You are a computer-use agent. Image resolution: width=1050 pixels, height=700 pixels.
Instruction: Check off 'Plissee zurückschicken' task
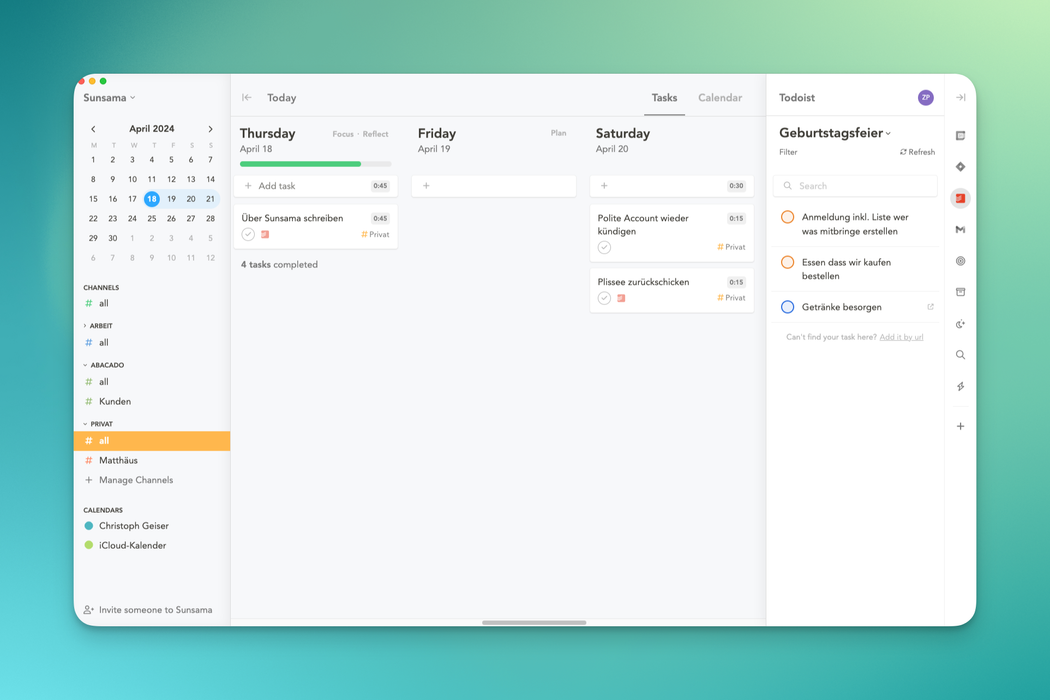click(x=604, y=298)
